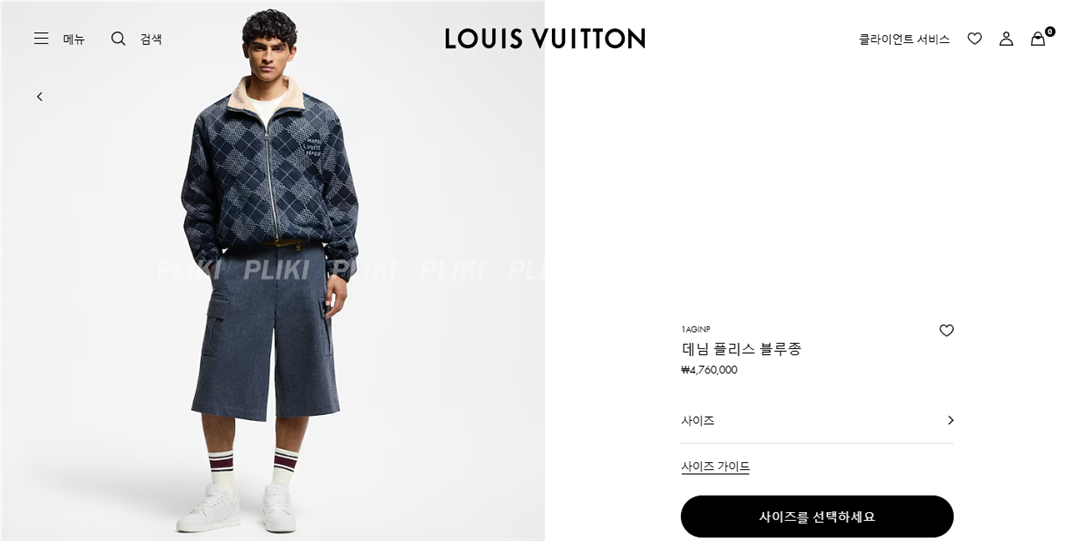This screenshot has height=541, width=1080.
Task: Click the product title 데님 플리스 블루종
Action: pyautogui.click(x=741, y=349)
